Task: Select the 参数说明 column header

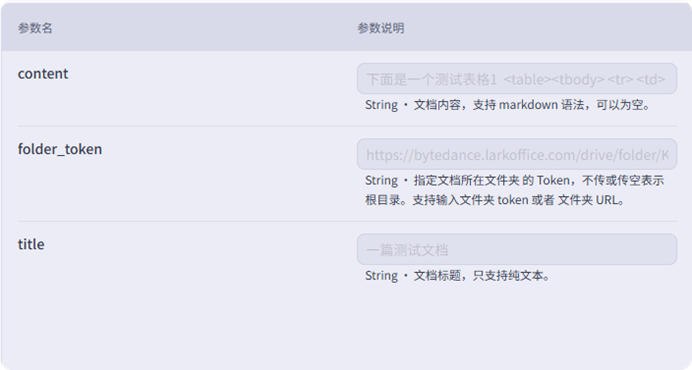Action: click(x=380, y=28)
